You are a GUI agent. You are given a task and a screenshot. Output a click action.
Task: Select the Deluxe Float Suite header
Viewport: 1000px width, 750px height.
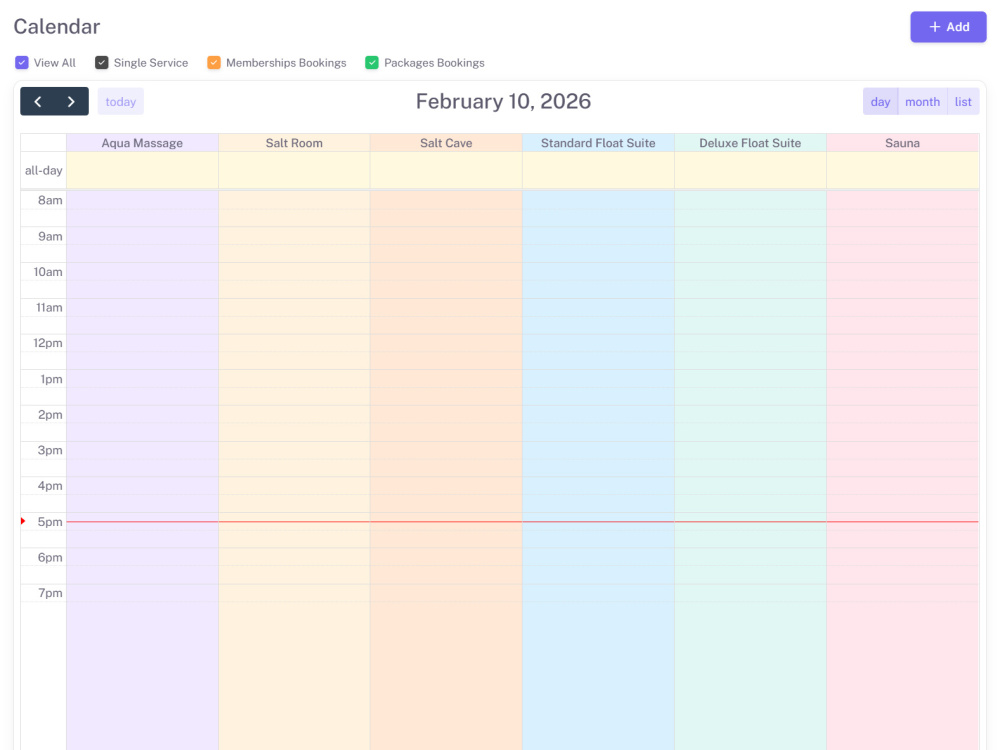pyautogui.click(x=750, y=143)
